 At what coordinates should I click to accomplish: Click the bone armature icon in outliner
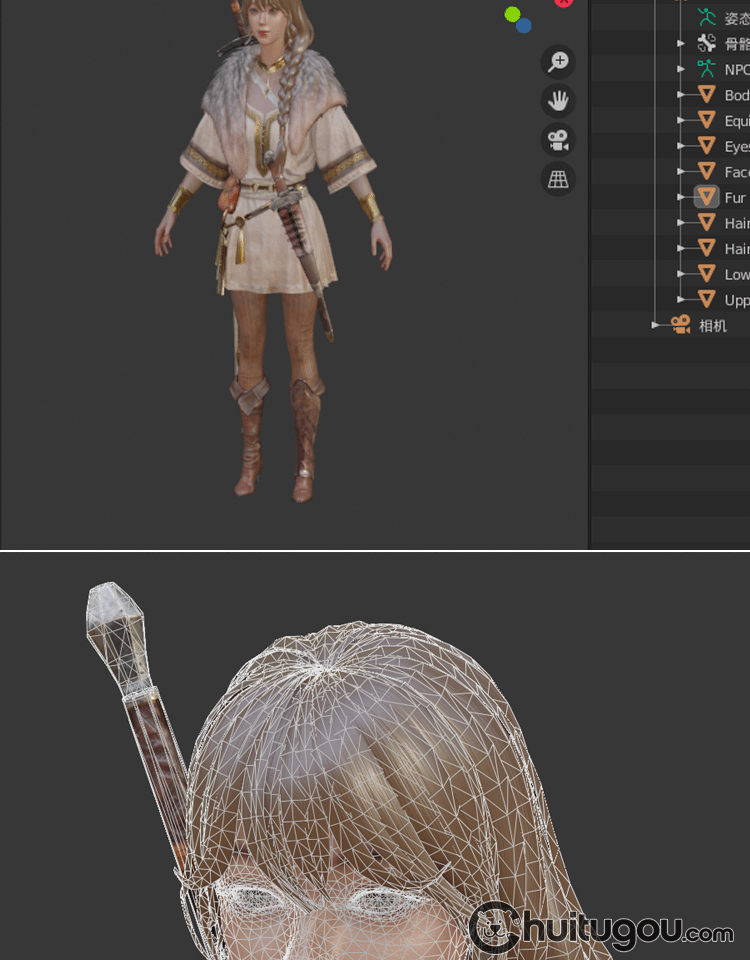pos(707,43)
